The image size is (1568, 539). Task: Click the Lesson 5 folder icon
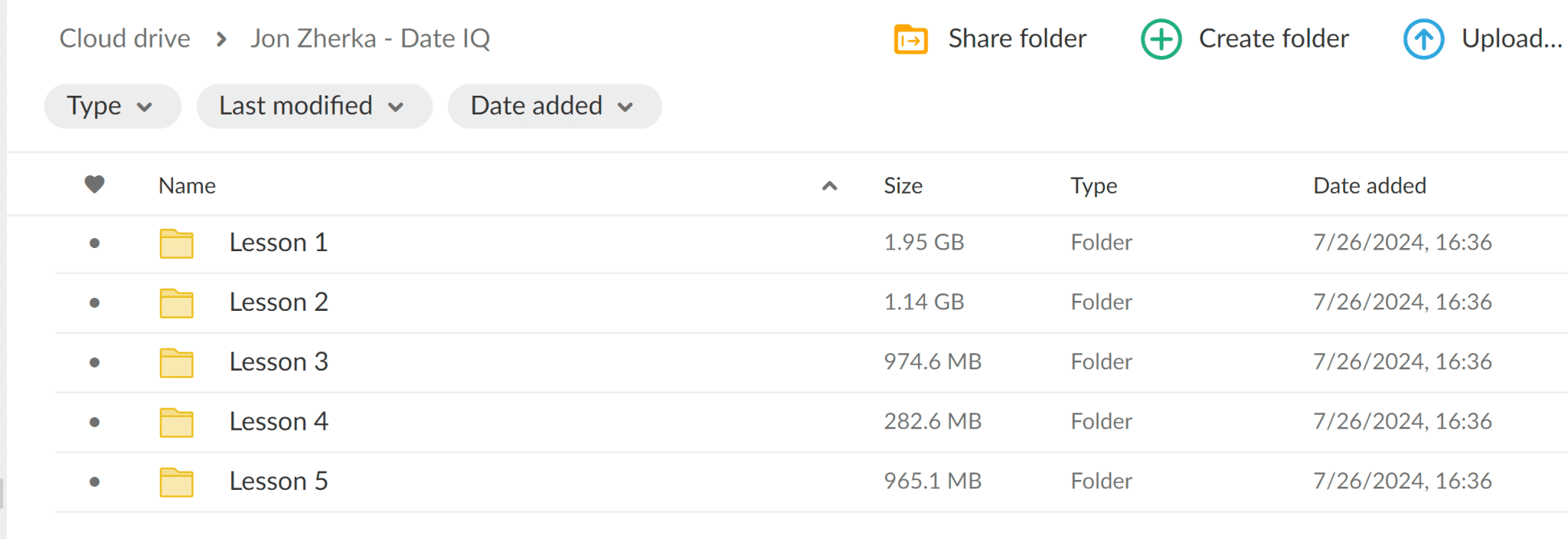176,482
